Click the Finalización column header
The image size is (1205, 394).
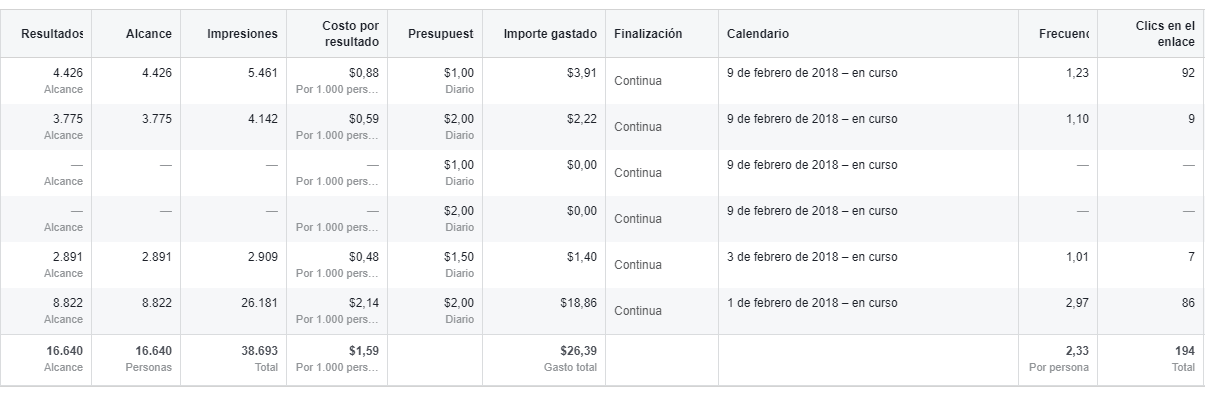click(648, 34)
